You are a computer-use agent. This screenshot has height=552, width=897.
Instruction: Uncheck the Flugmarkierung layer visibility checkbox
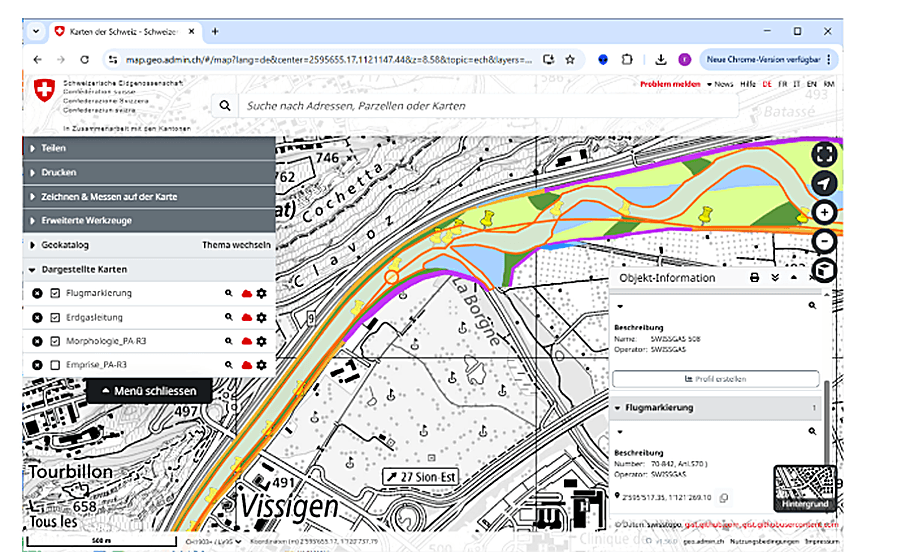coord(55,293)
